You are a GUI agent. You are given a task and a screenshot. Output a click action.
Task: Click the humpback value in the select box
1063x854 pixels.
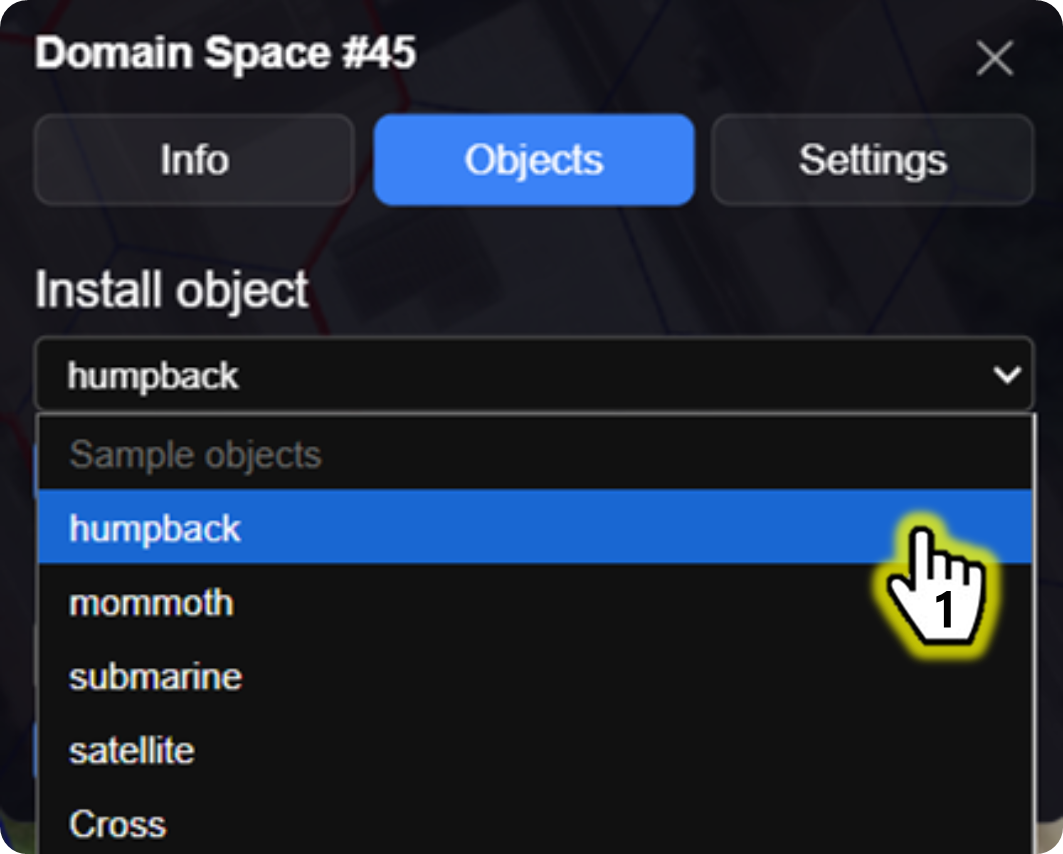point(153,376)
